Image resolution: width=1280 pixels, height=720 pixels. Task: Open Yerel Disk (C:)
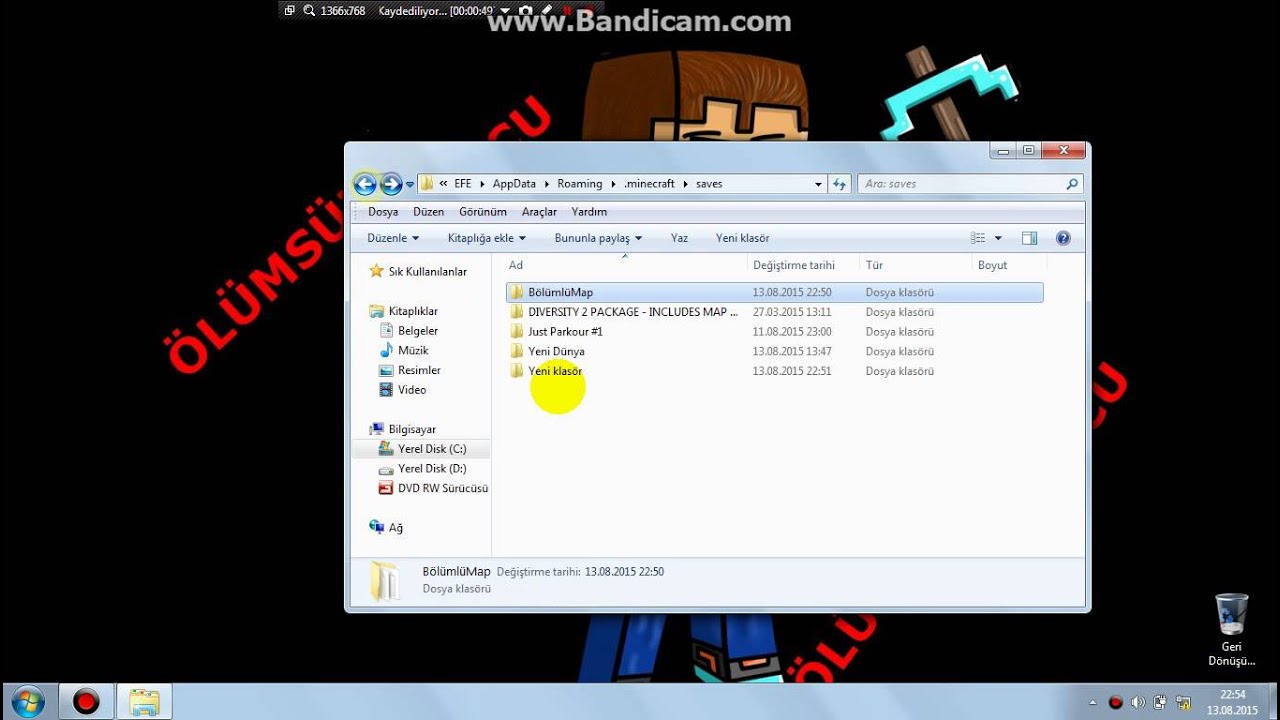(x=432, y=449)
